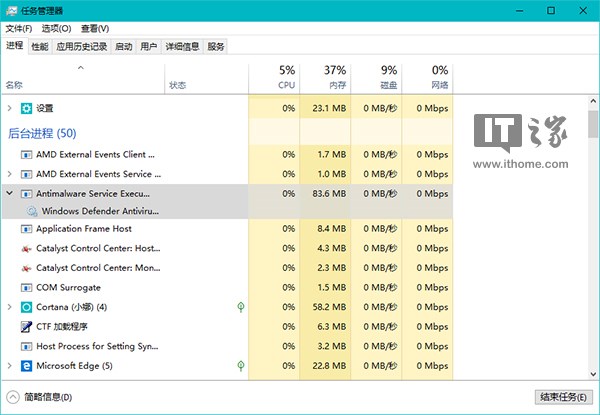Image resolution: width=600 pixels, height=415 pixels.
Task: Expand the 设置 process group
Action: [10, 108]
